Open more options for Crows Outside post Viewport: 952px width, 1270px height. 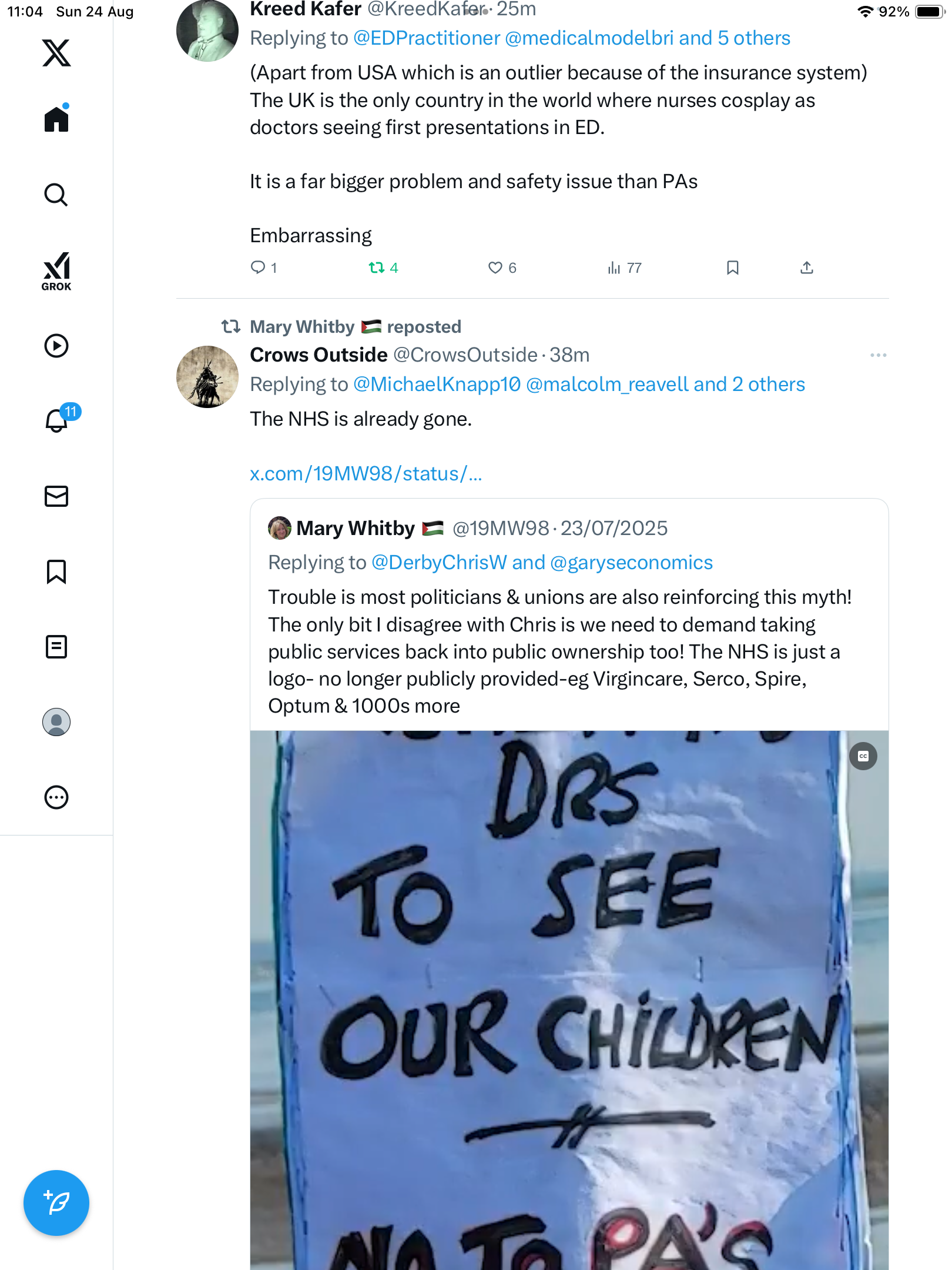click(878, 355)
